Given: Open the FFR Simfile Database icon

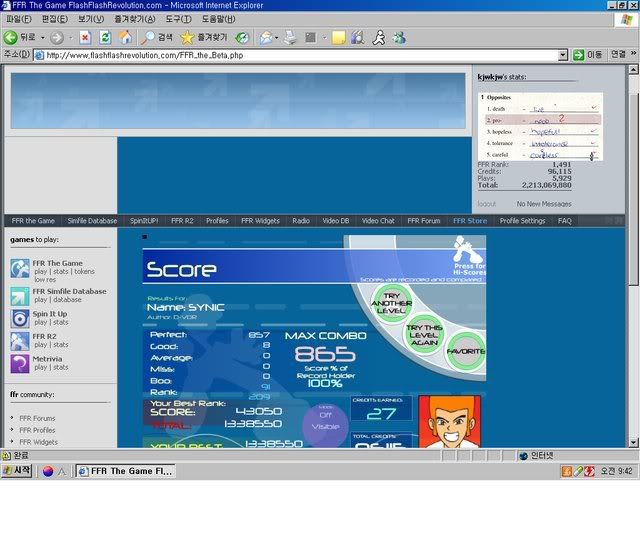Looking at the screenshot, I should point(20,295).
